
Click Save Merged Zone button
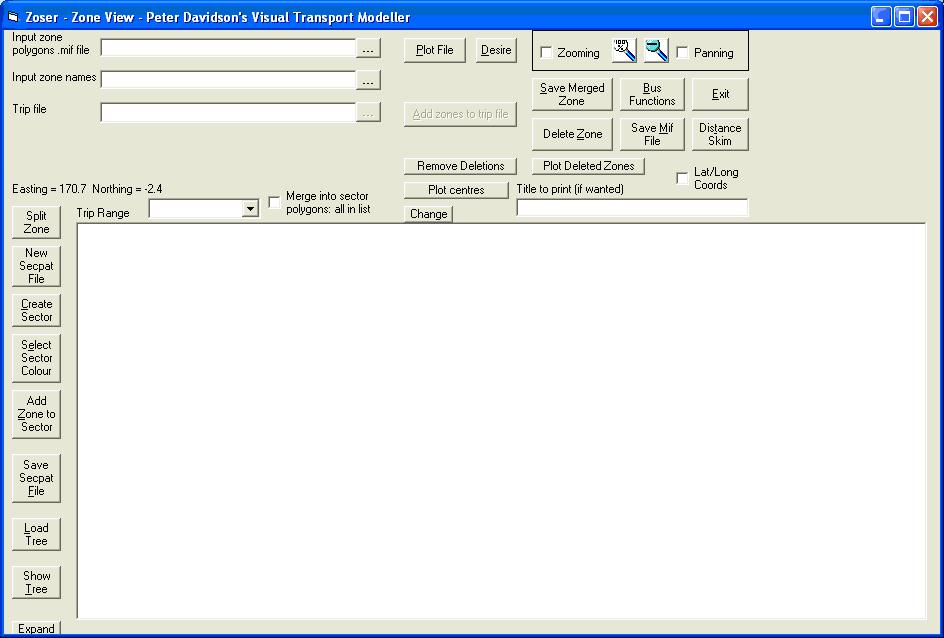(x=572, y=95)
